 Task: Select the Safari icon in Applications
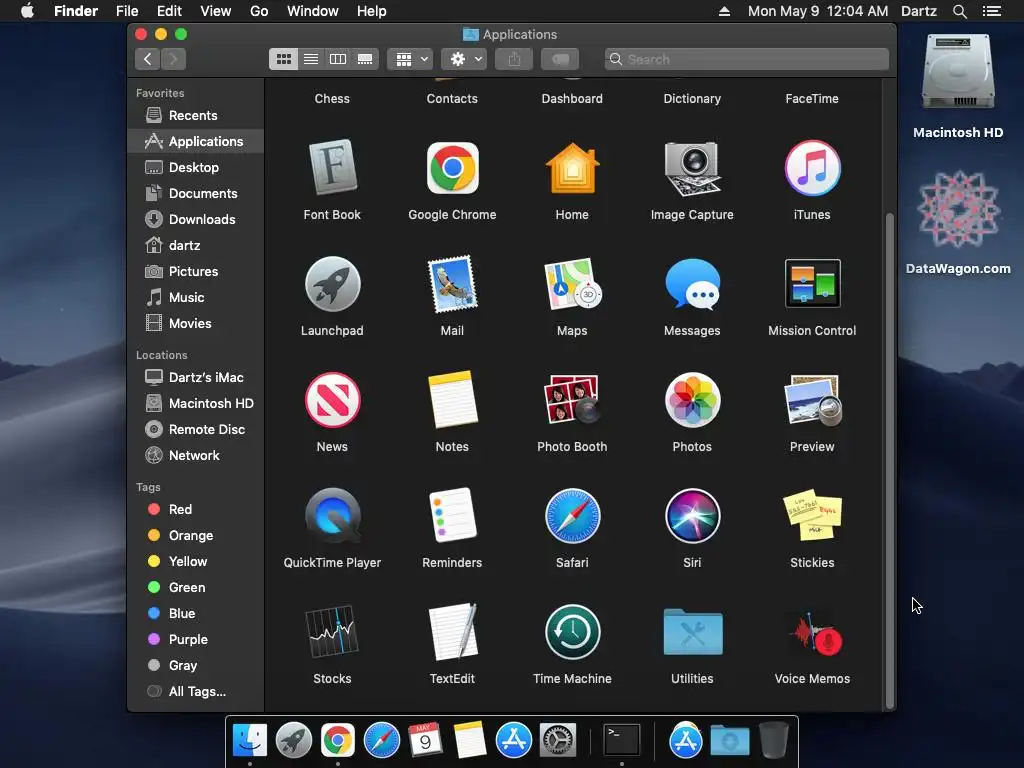(572, 515)
